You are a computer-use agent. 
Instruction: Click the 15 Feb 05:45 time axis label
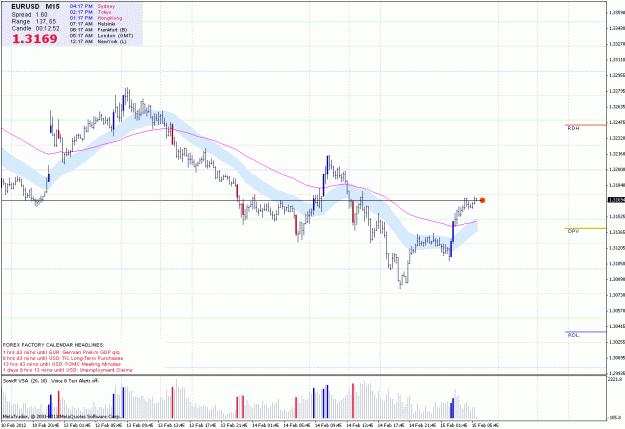point(485,425)
